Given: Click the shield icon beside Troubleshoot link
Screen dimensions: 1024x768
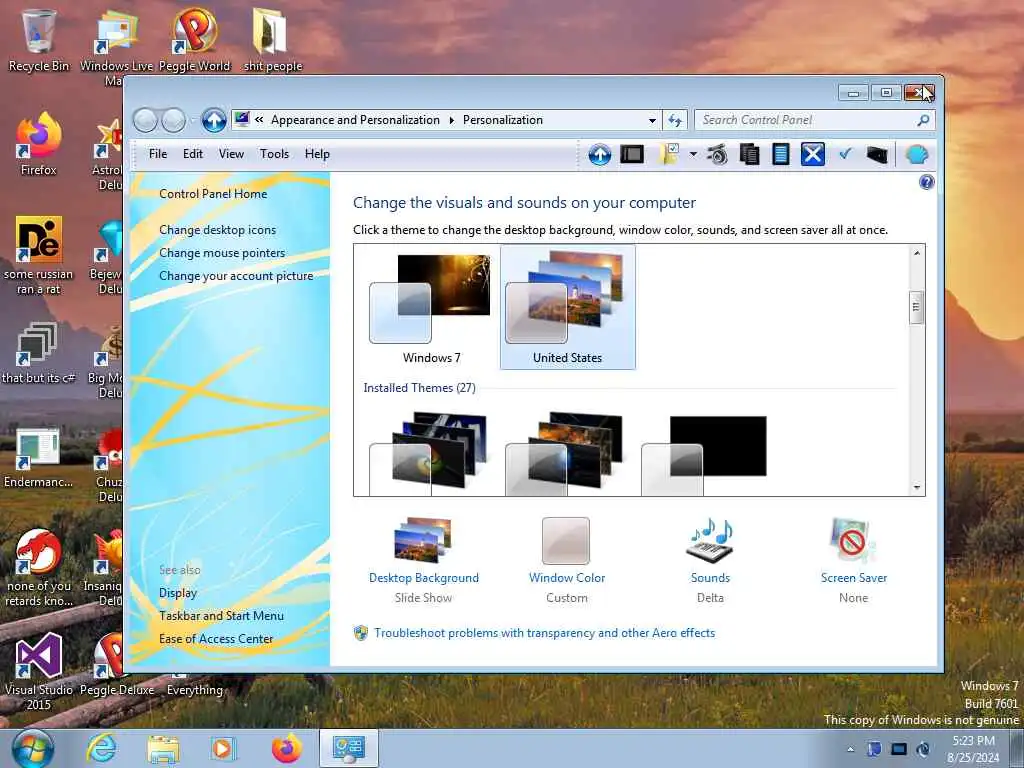Looking at the screenshot, I should pyautogui.click(x=360, y=633).
